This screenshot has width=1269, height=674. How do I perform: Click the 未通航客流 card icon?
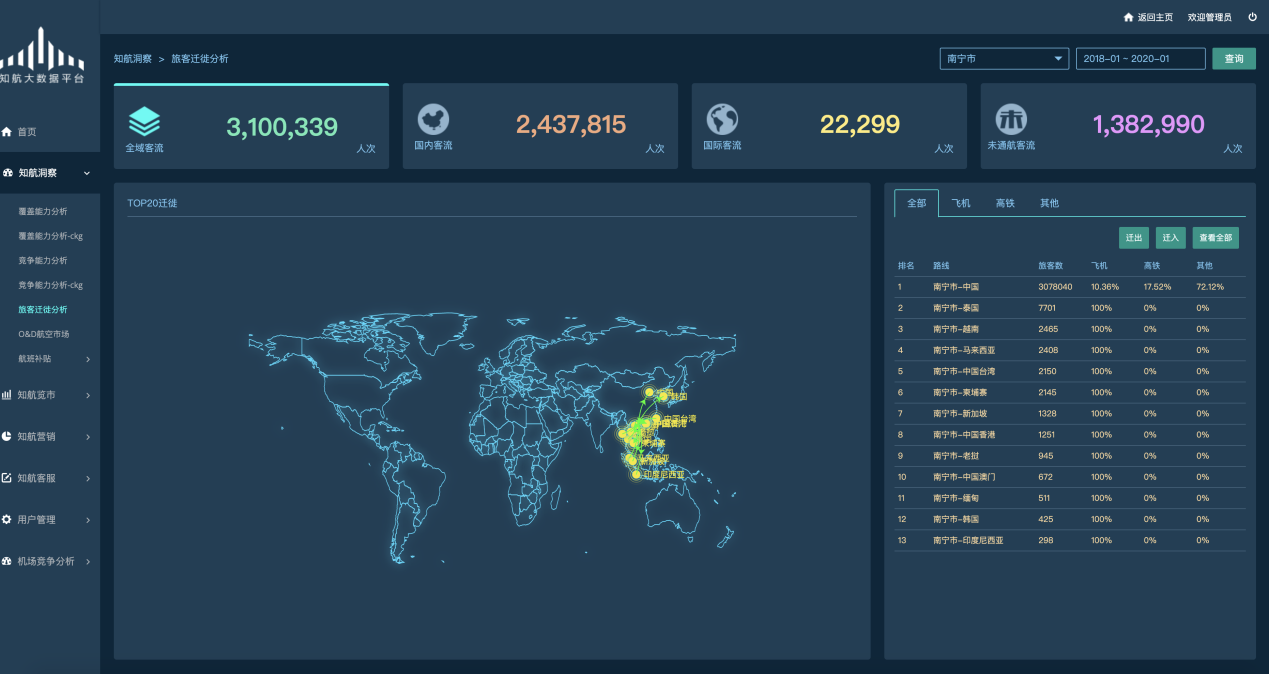[x=1010, y=119]
